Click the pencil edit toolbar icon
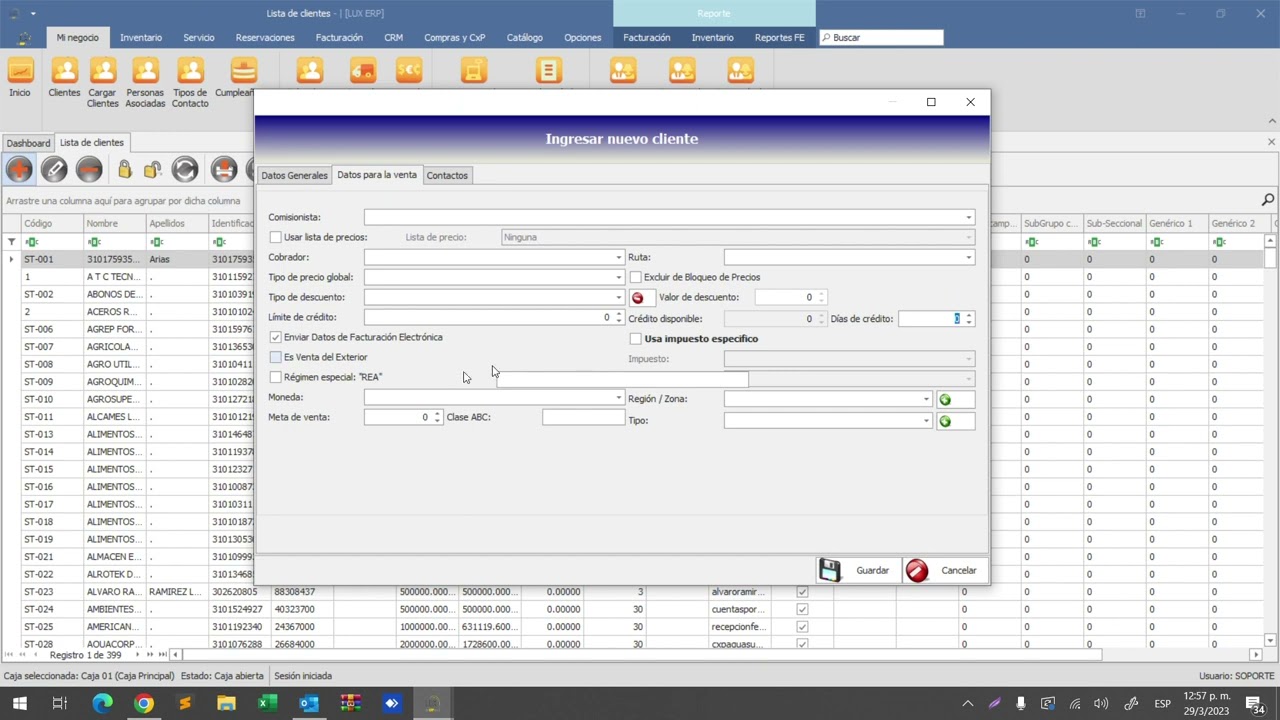 coord(54,170)
